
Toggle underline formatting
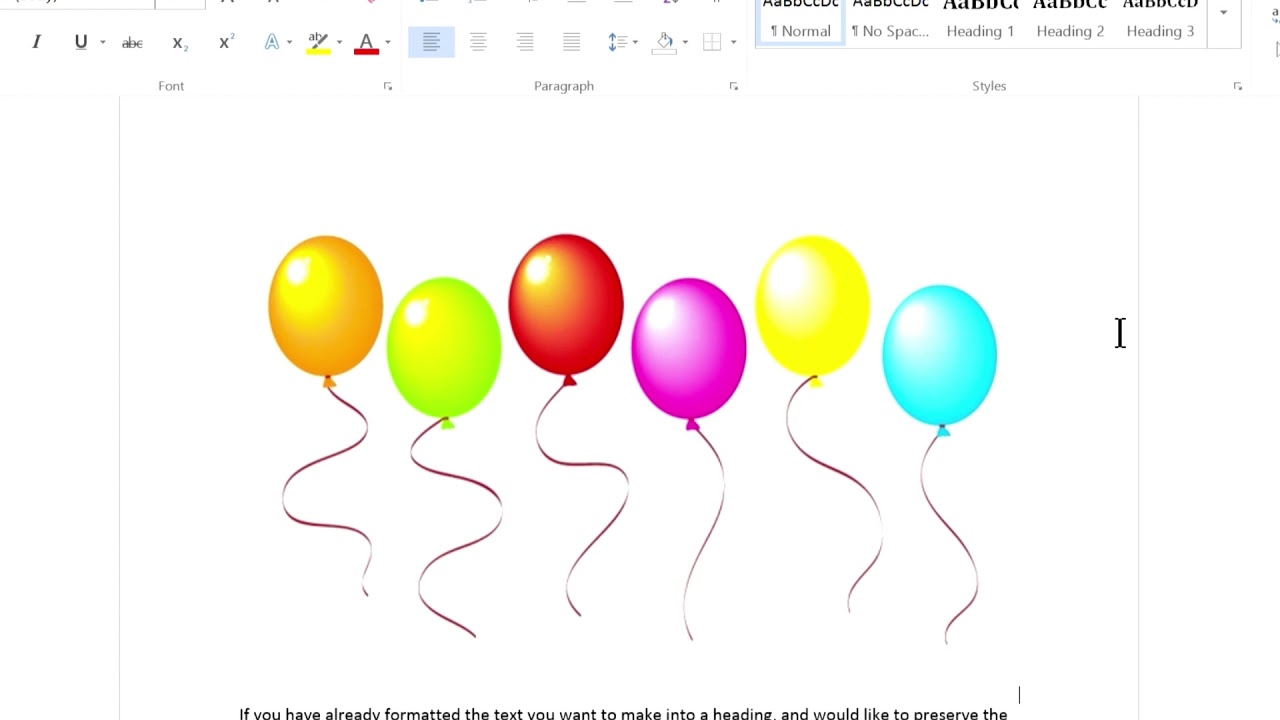pos(80,42)
